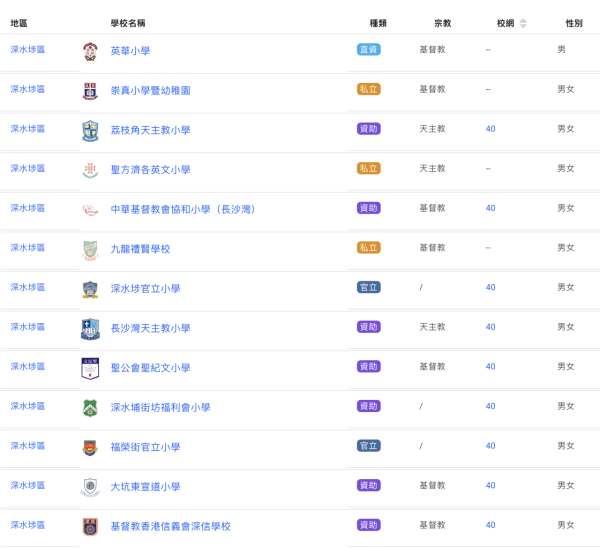Click the 資助 tag on 大坑東宣道小學 row

368,485
